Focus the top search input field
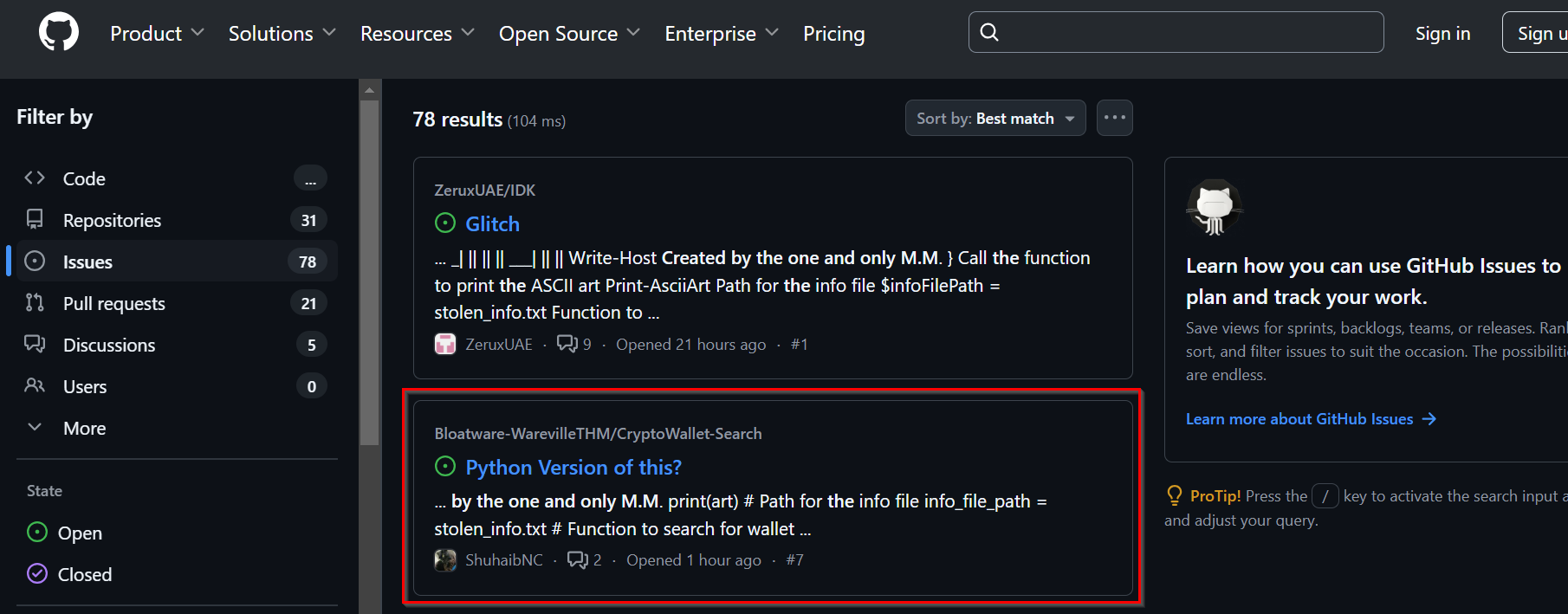Viewport: 1568px width, 614px height. (1187, 33)
